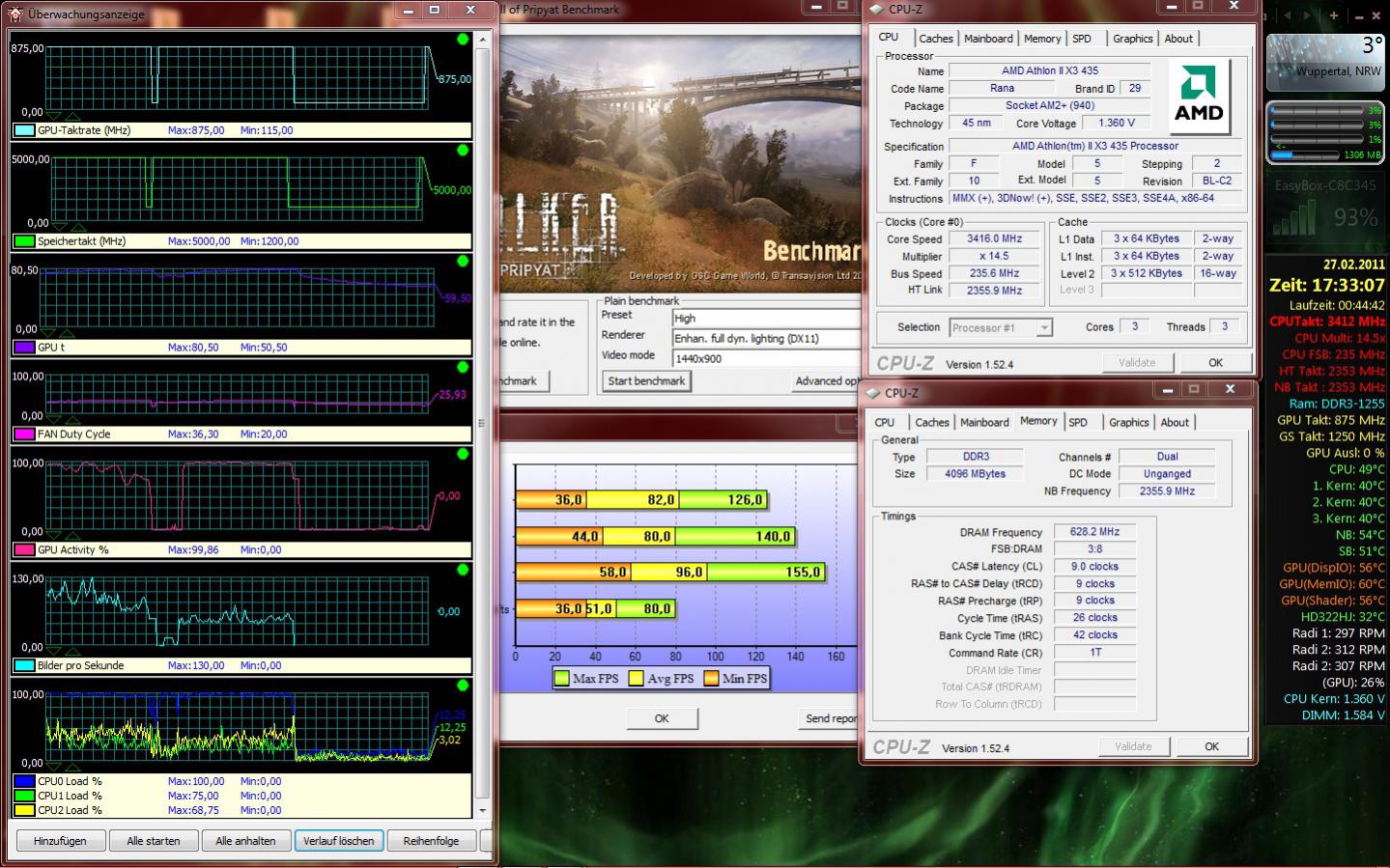The width and height of the screenshot is (1390, 868).
Task: Click the Verlauf löschen button
Action: pos(338,841)
